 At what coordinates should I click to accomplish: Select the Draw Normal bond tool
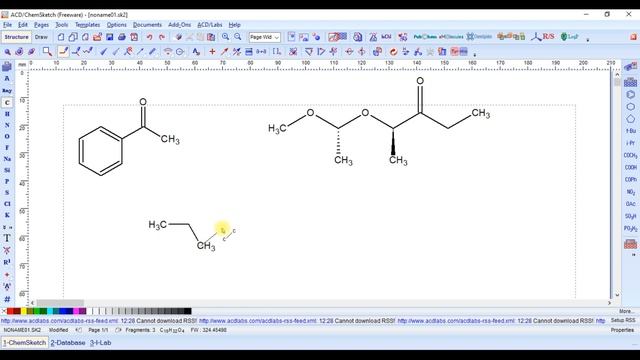click(63, 51)
